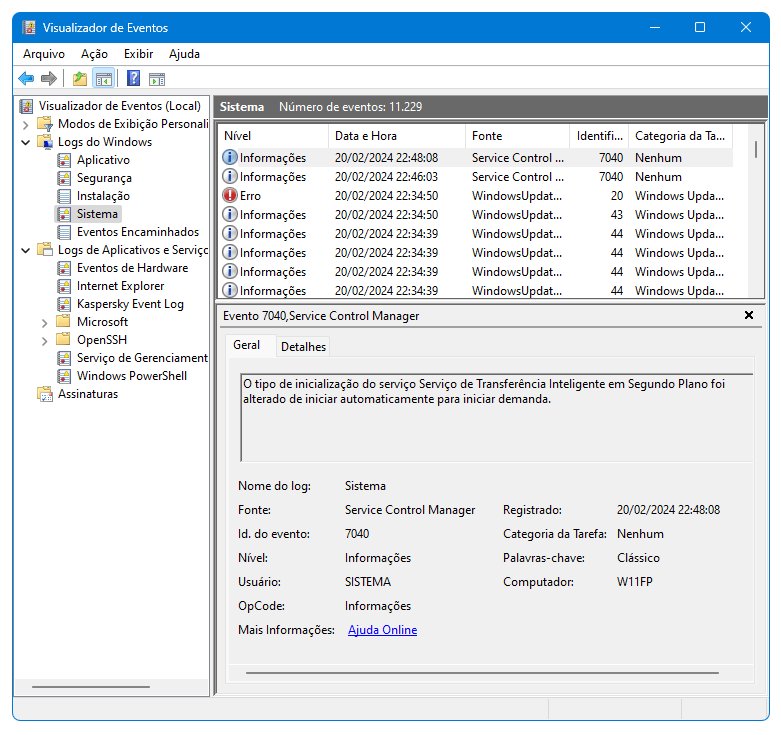
Task: Click the OpenSSH folder icon
Action: point(63,340)
